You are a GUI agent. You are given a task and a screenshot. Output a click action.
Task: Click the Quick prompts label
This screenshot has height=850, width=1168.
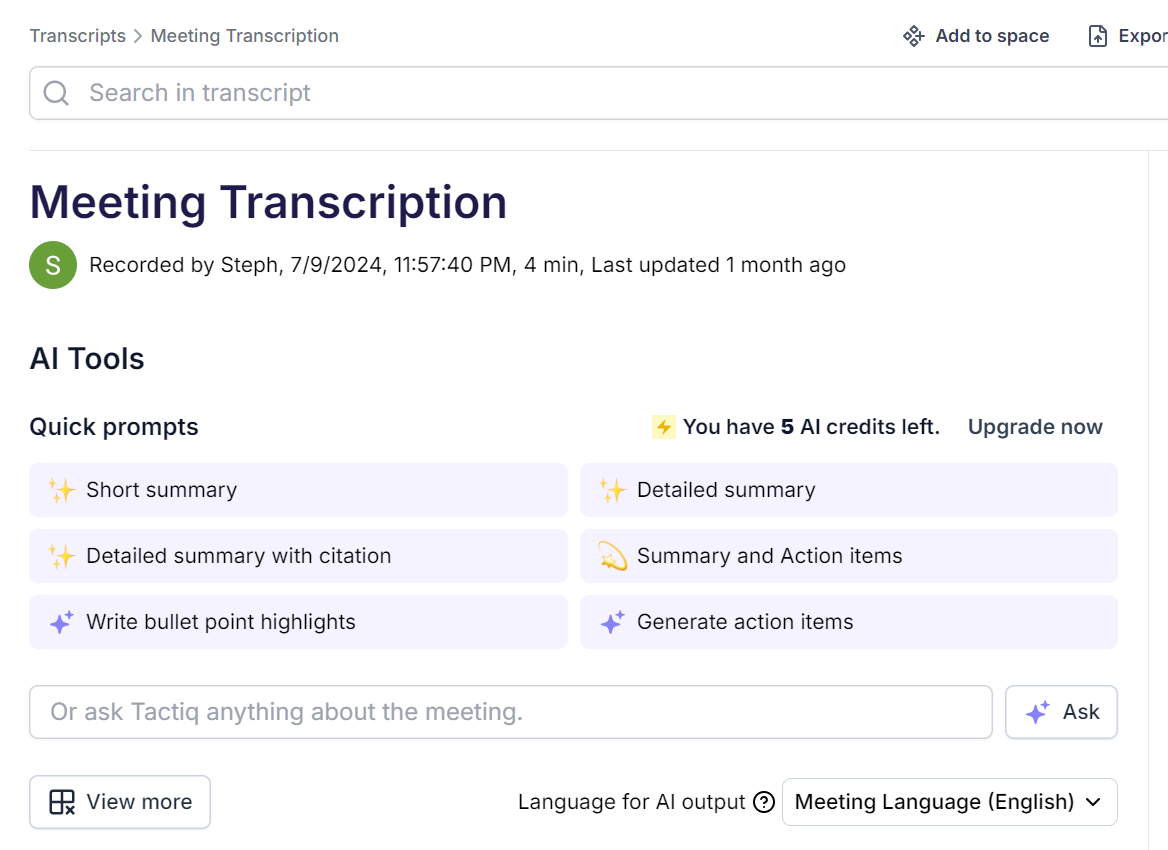[x=114, y=427]
